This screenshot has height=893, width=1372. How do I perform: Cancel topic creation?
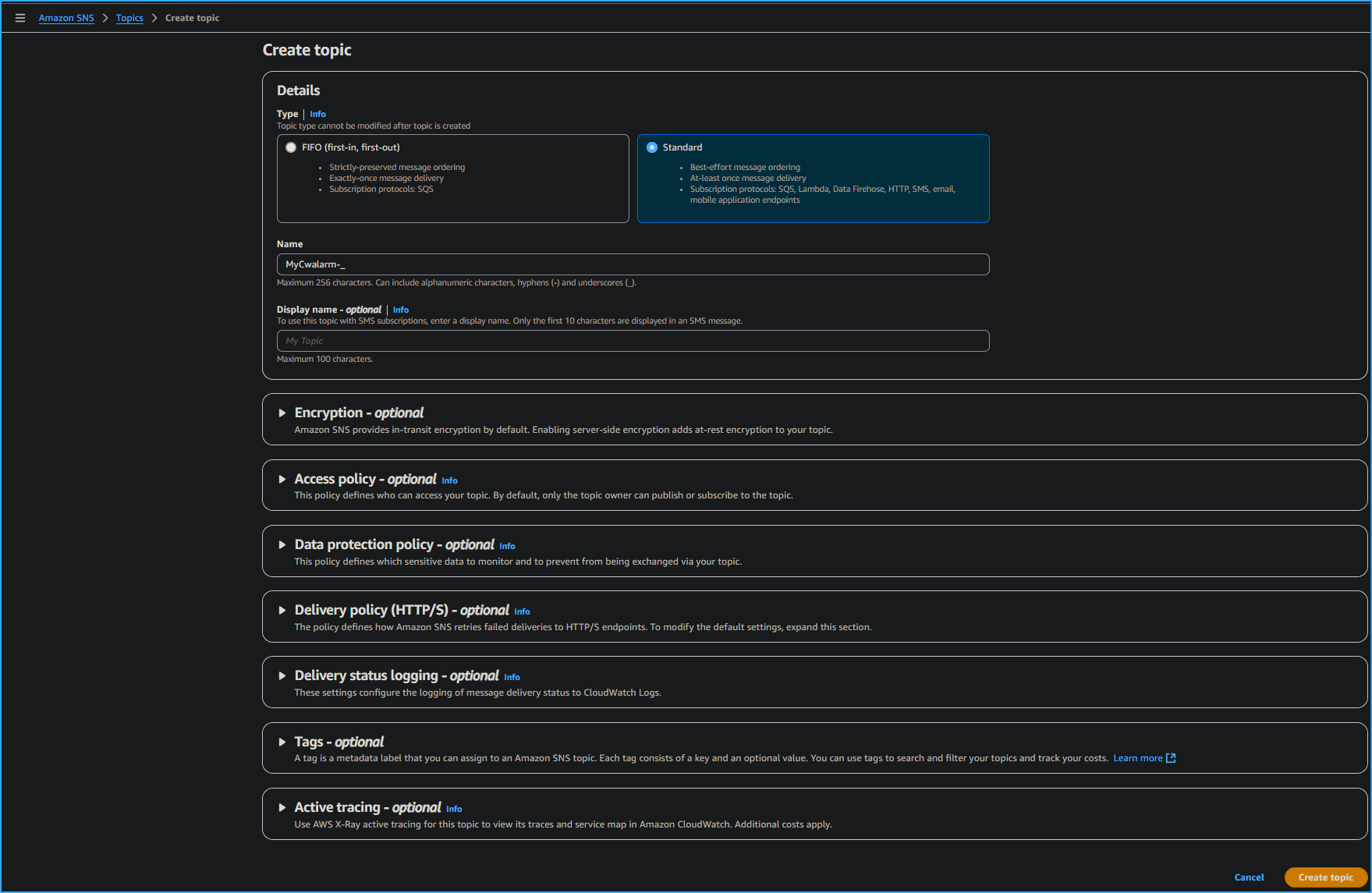[x=1249, y=877]
